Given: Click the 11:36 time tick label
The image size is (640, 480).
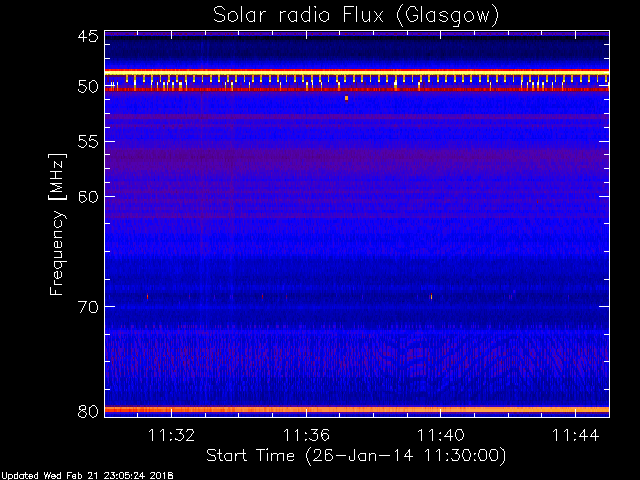Looking at the screenshot, I should pyautogui.click(x=306, y=435).
